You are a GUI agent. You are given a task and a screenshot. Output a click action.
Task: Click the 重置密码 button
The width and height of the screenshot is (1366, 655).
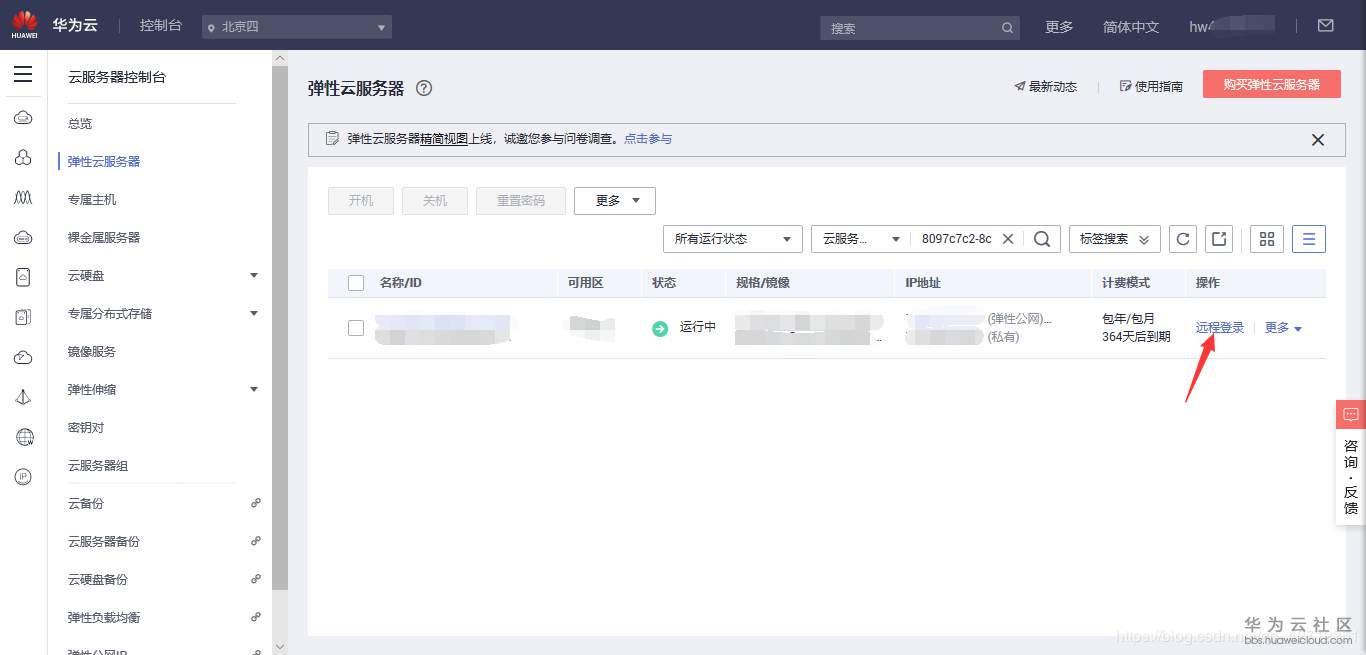(521, 201)
